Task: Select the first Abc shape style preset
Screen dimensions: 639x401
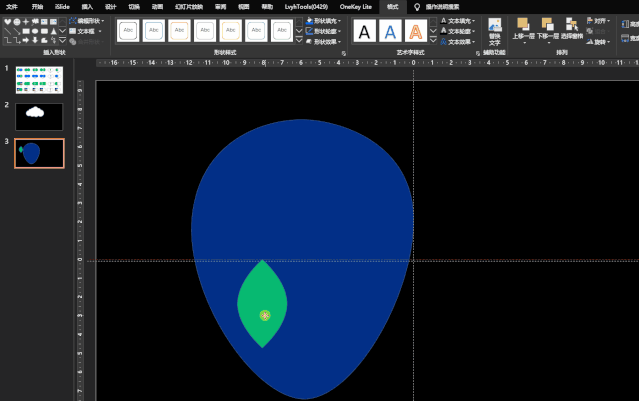Action: pos(128,31)
